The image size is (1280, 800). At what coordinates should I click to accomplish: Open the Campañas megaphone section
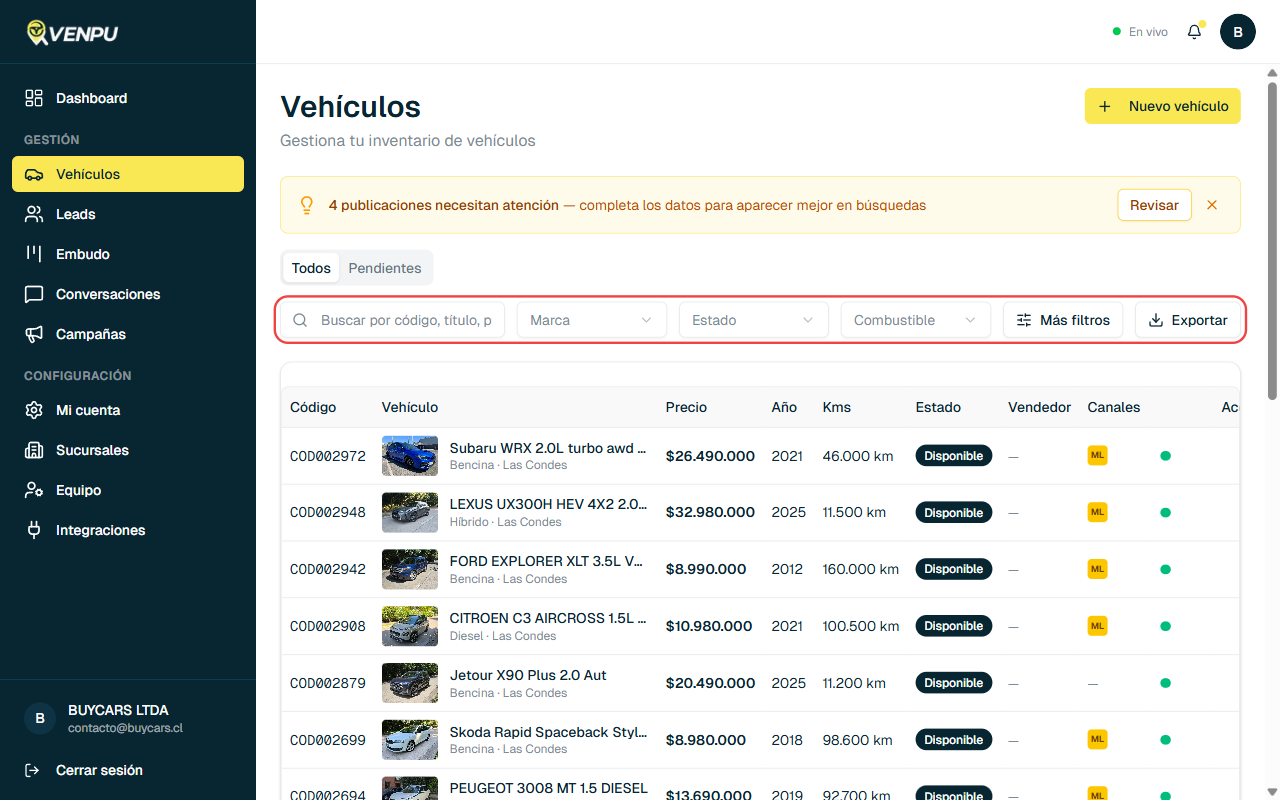91,334
